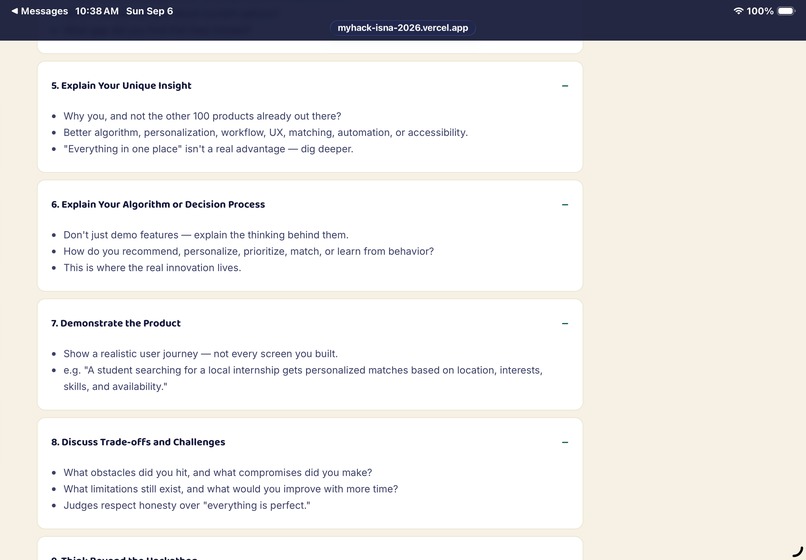The height and width of the screenshot is (560, 806).
Task: Click bullet text about the internship example
Action: [303, 378]
